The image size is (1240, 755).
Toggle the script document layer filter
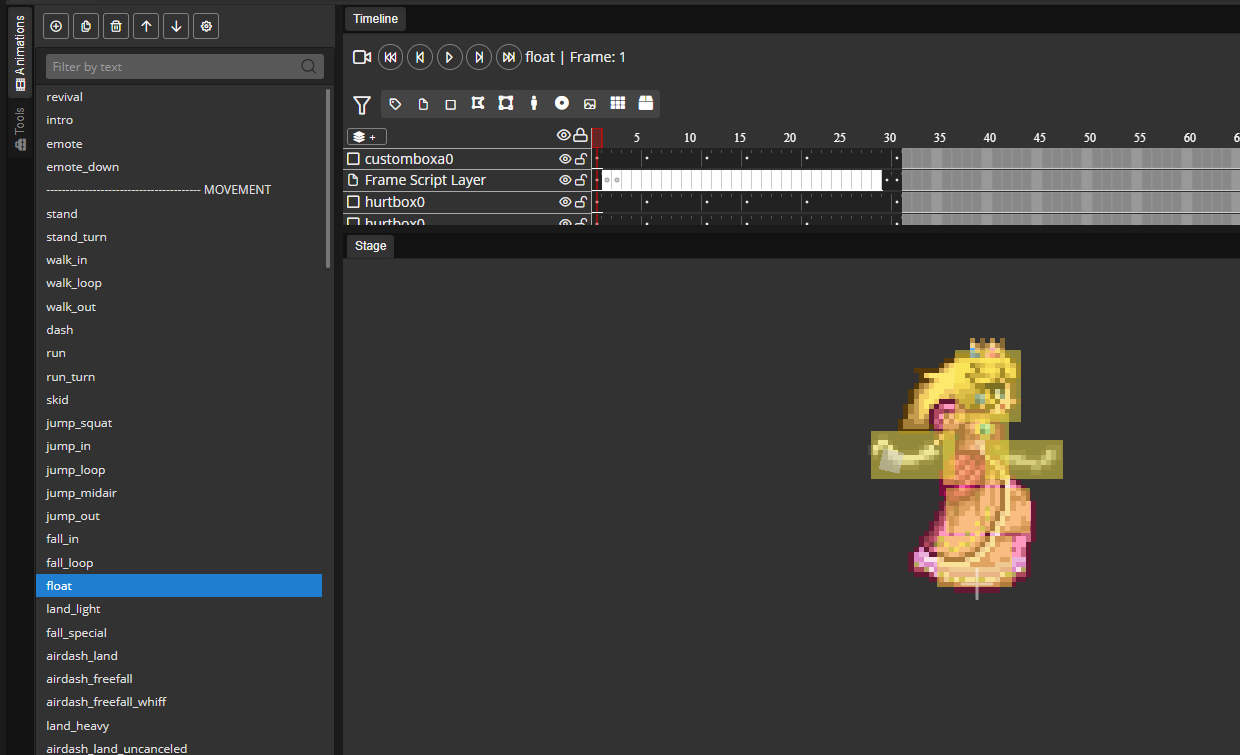click(x=423, y=104)
